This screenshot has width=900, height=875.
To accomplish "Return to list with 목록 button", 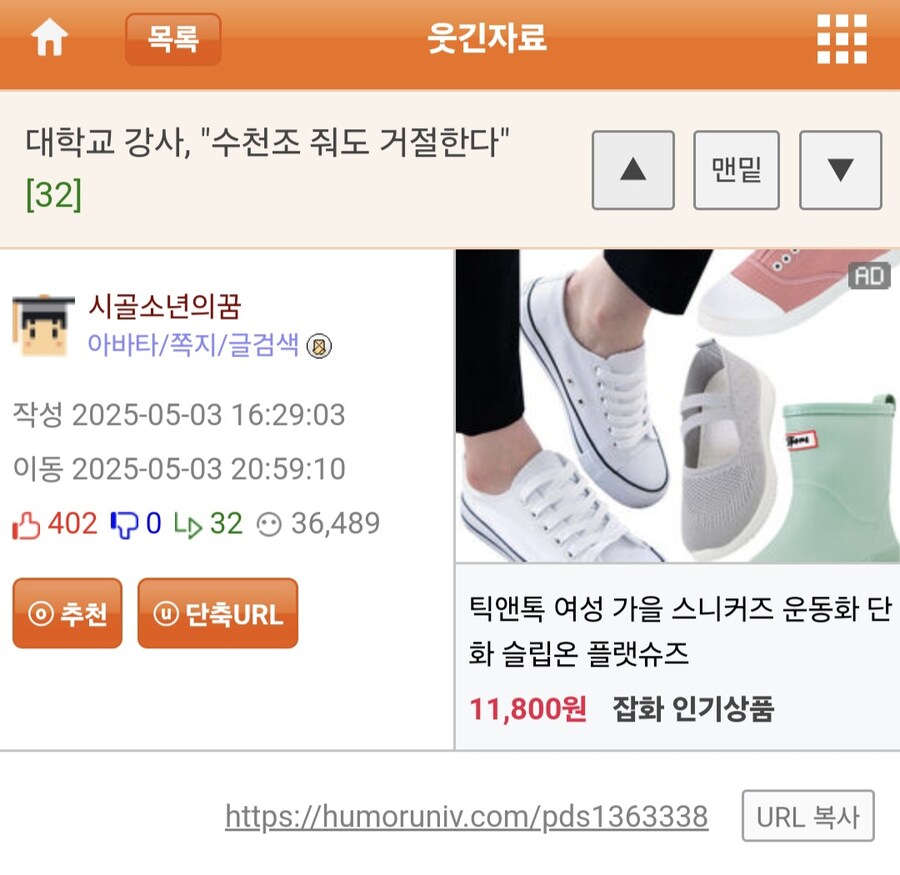I will (x=173, y=39).
